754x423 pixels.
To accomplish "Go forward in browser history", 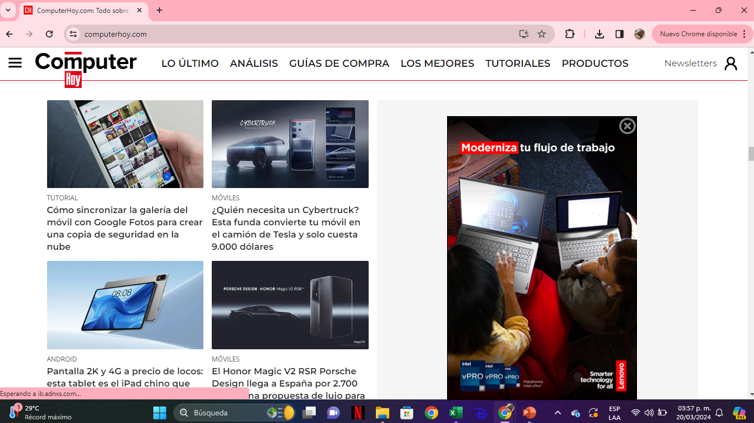I will (x=29, y=34).
